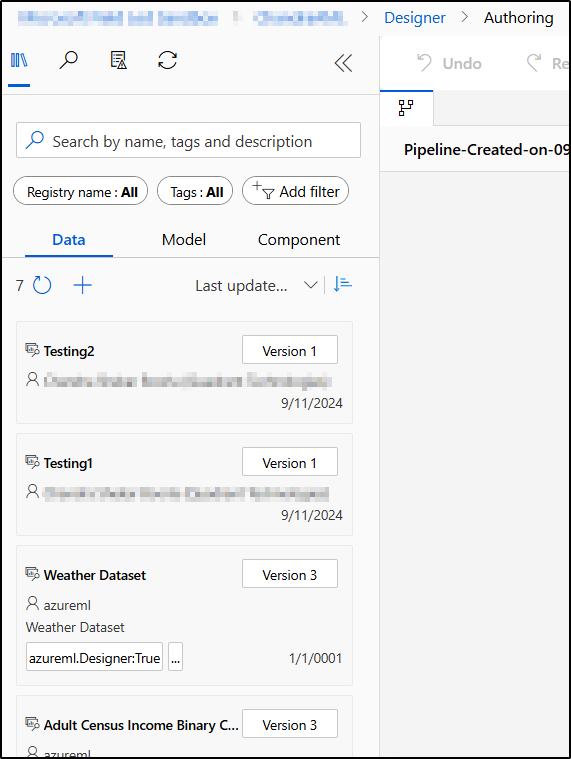Click the user icon on Testing1 card
The height and width of the screenshot is (759, 571).
tap(32, 491)
